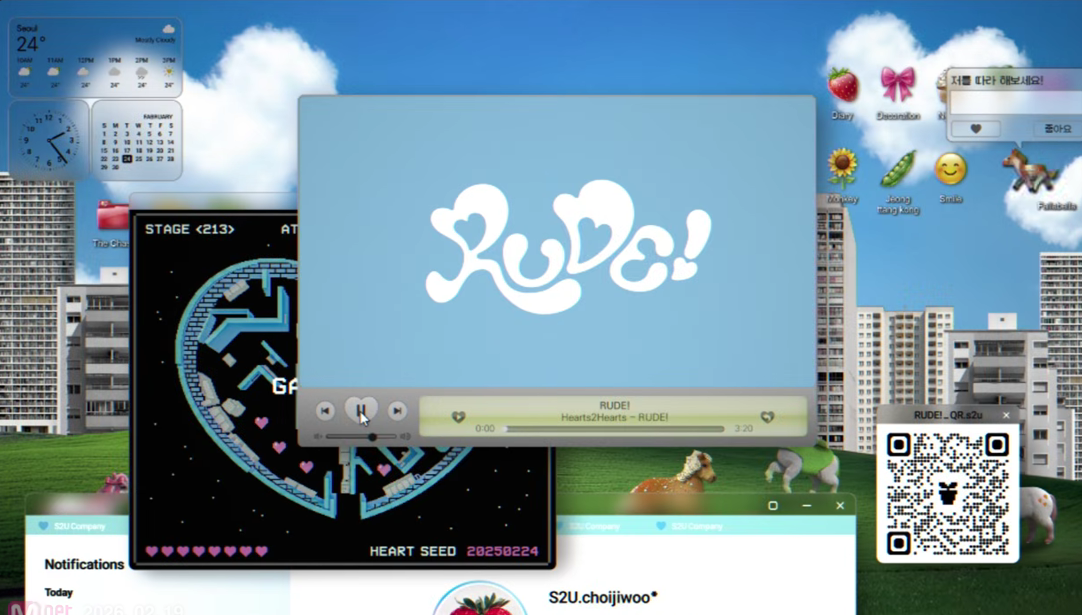
Task: Click HEART SEED 20250224 in game window
Action: (453, 551)
